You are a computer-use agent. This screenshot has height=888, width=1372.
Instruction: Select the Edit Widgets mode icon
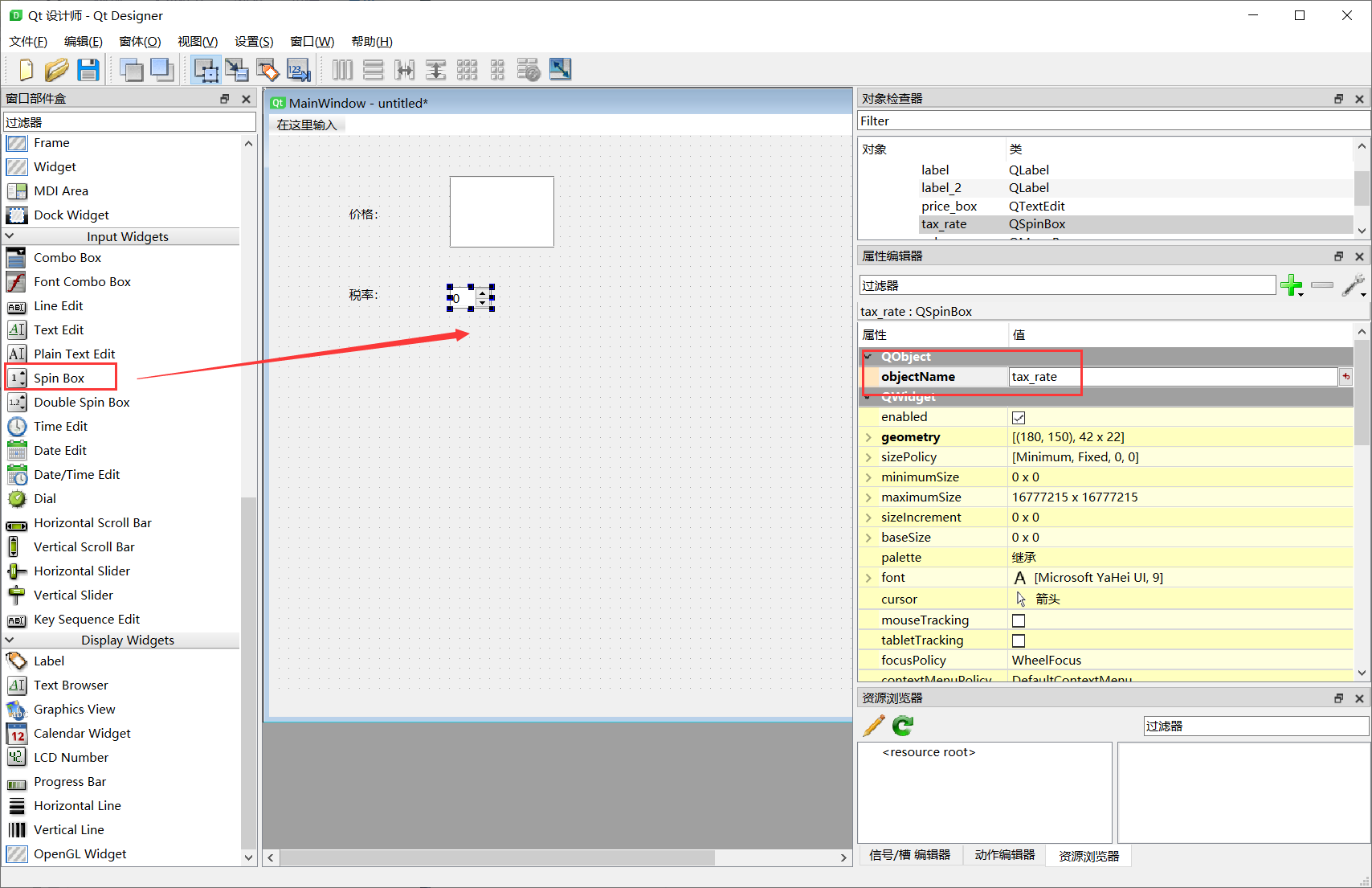point(206,70)
